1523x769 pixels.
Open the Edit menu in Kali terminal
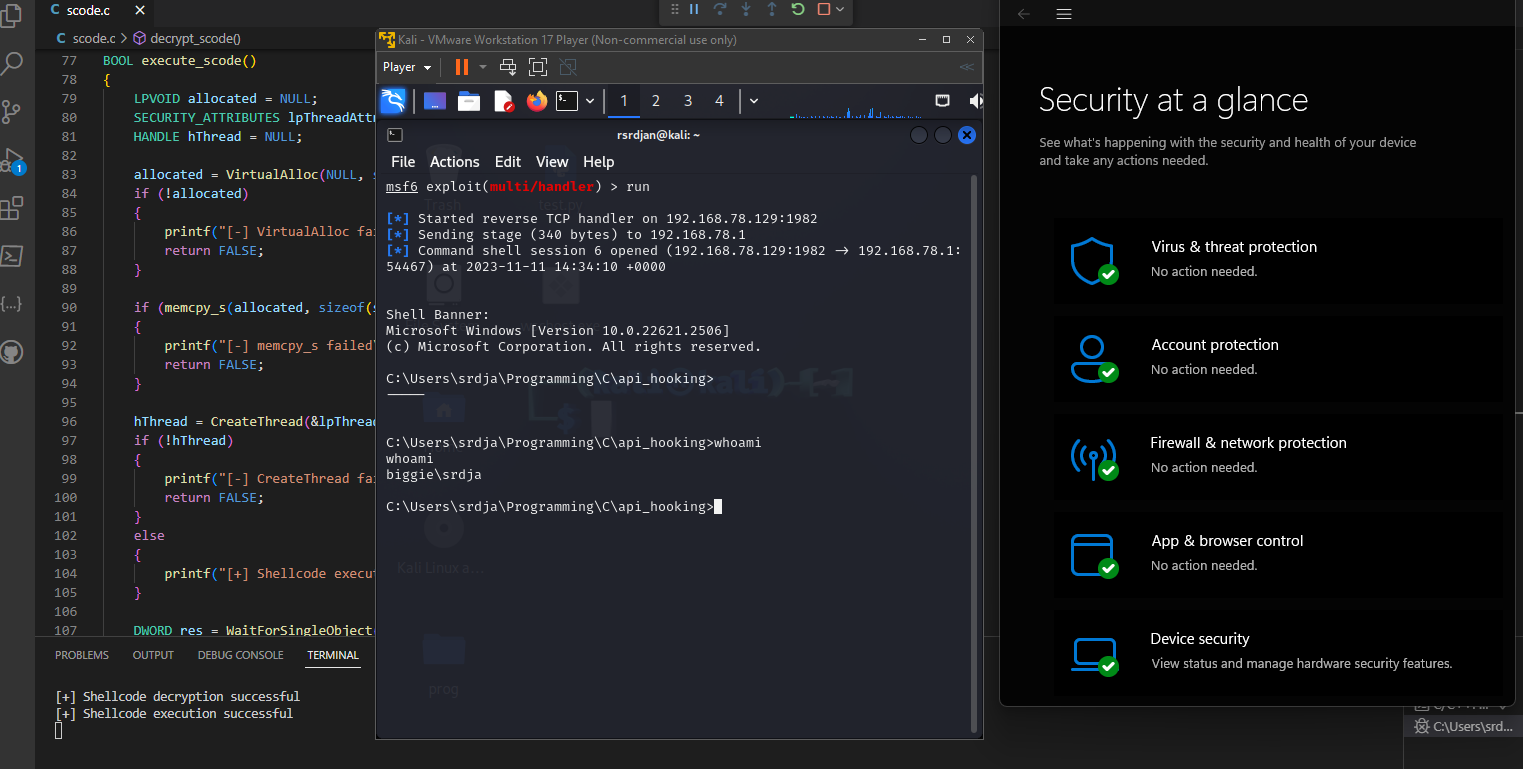click(508, 162)
